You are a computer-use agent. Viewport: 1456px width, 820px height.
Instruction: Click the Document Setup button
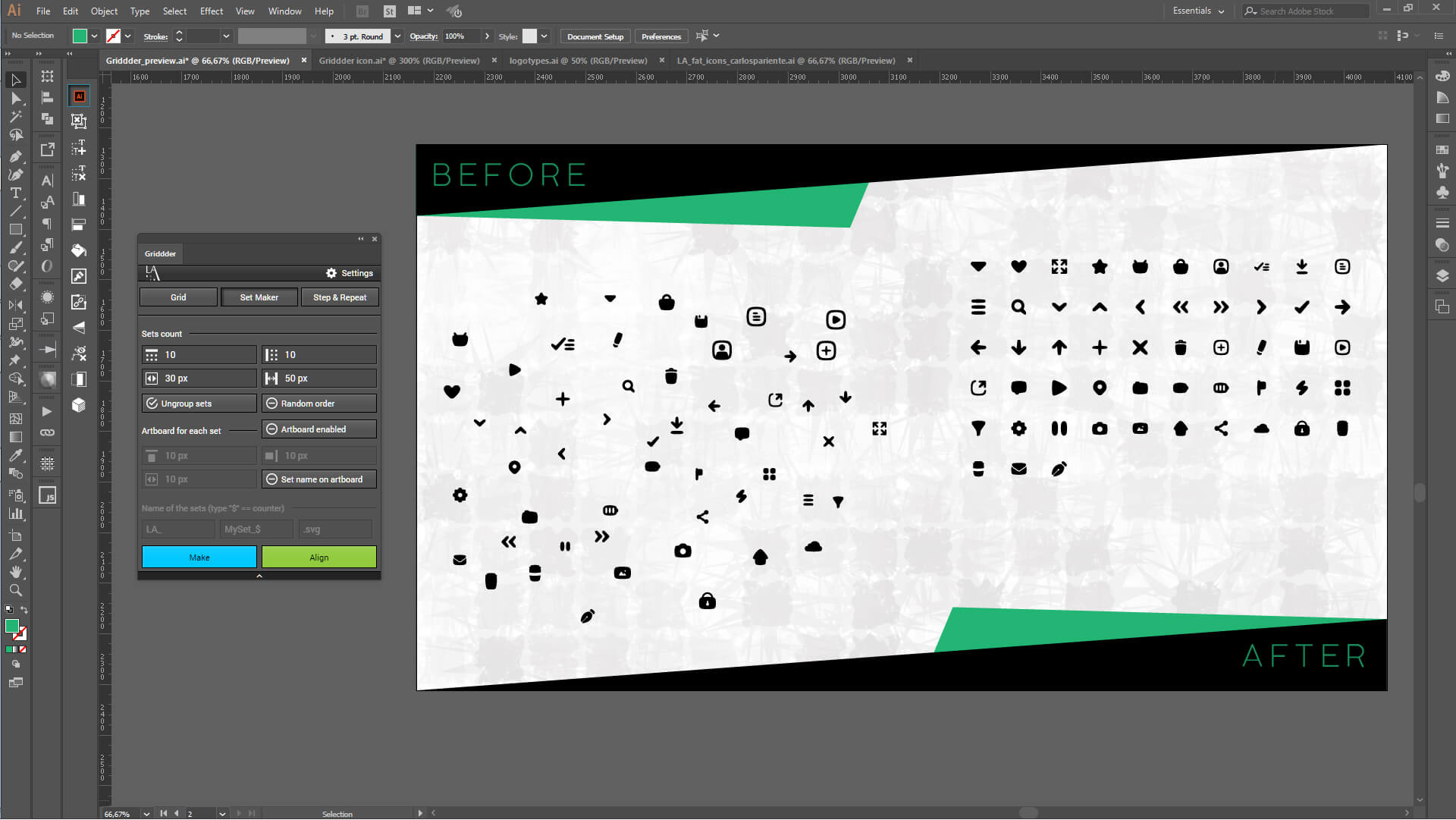tap(595, 36)
